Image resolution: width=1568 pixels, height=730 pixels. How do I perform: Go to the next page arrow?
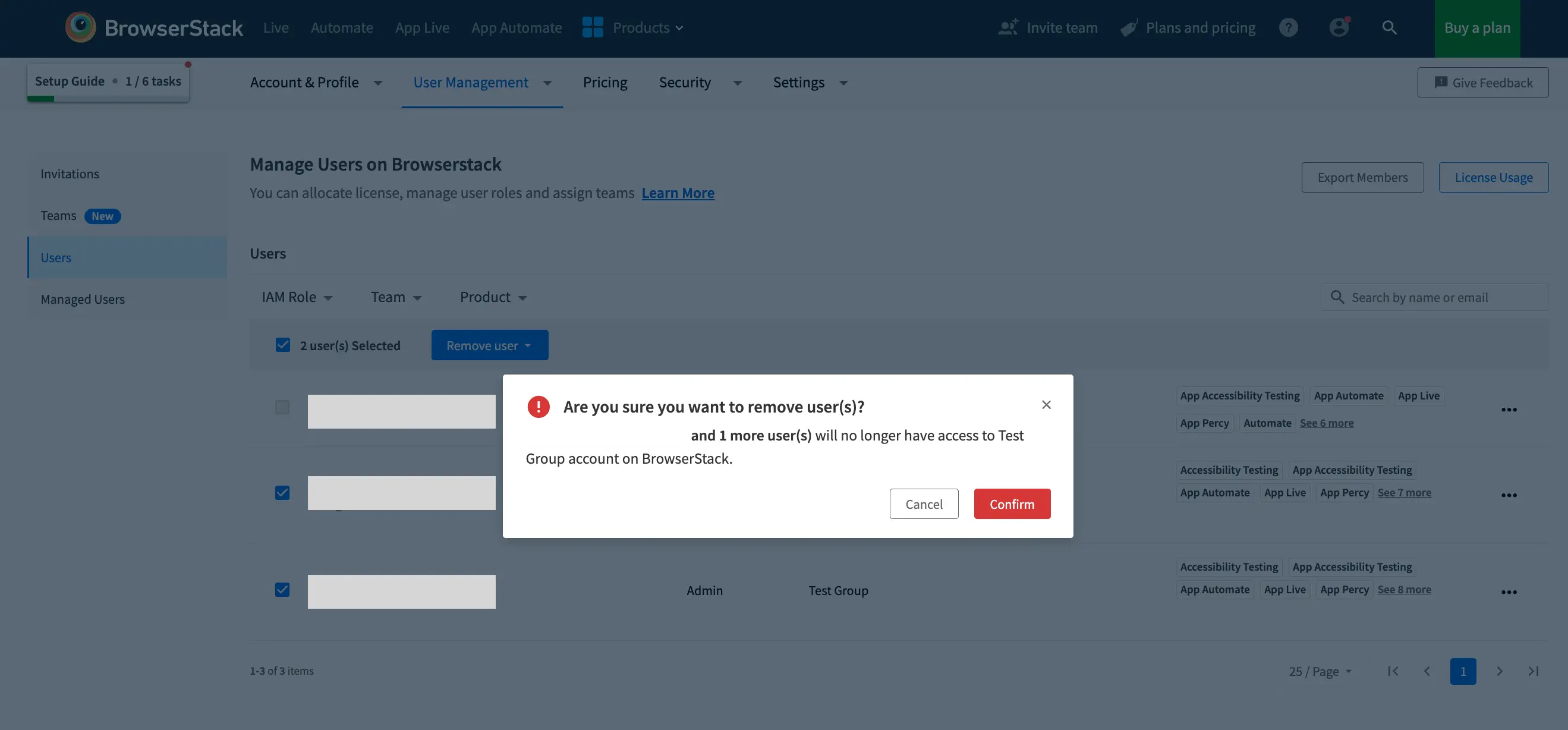1499,671
